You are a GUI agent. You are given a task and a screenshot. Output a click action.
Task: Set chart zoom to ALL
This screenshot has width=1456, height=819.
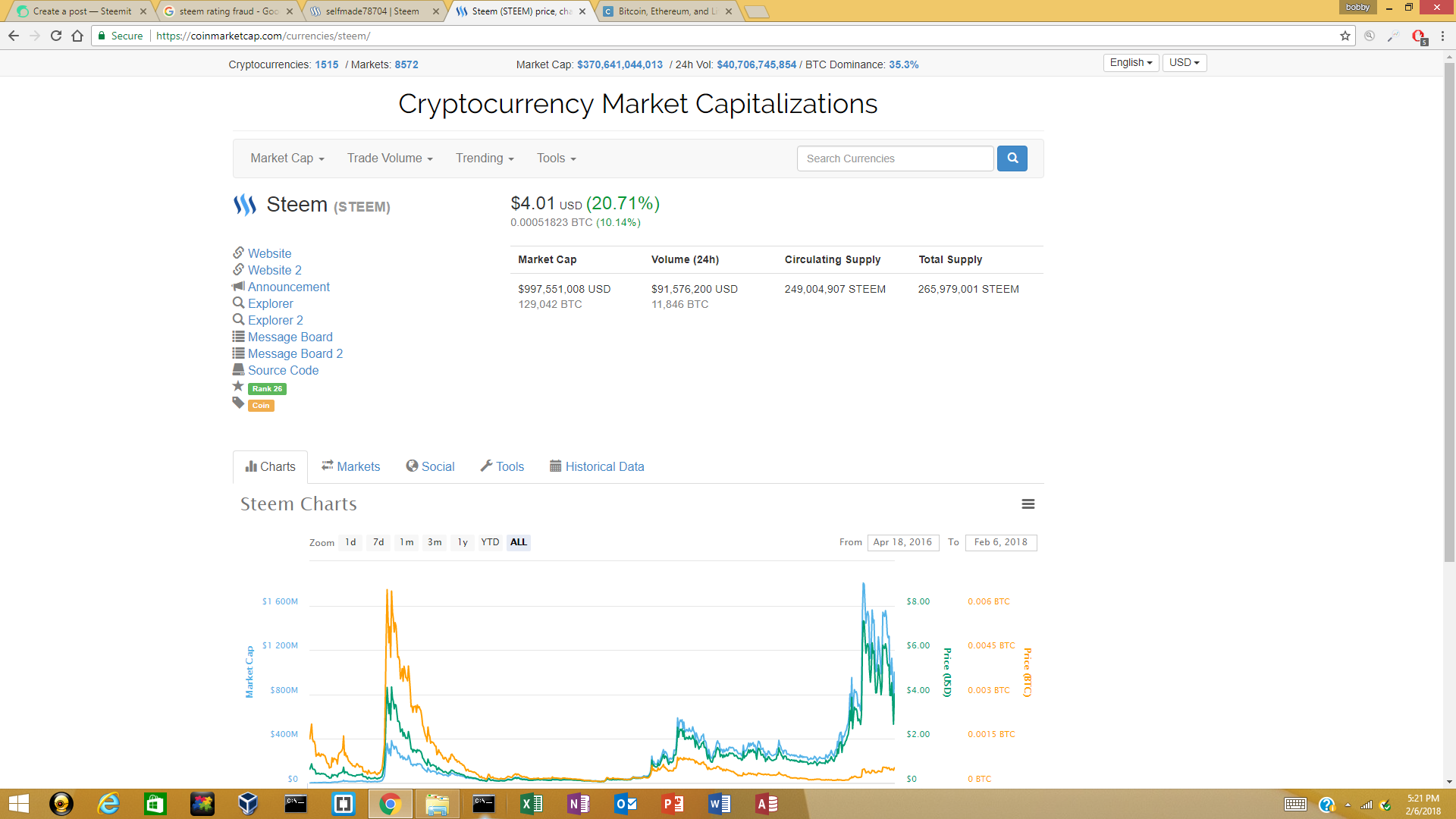(x=519, y=542)
